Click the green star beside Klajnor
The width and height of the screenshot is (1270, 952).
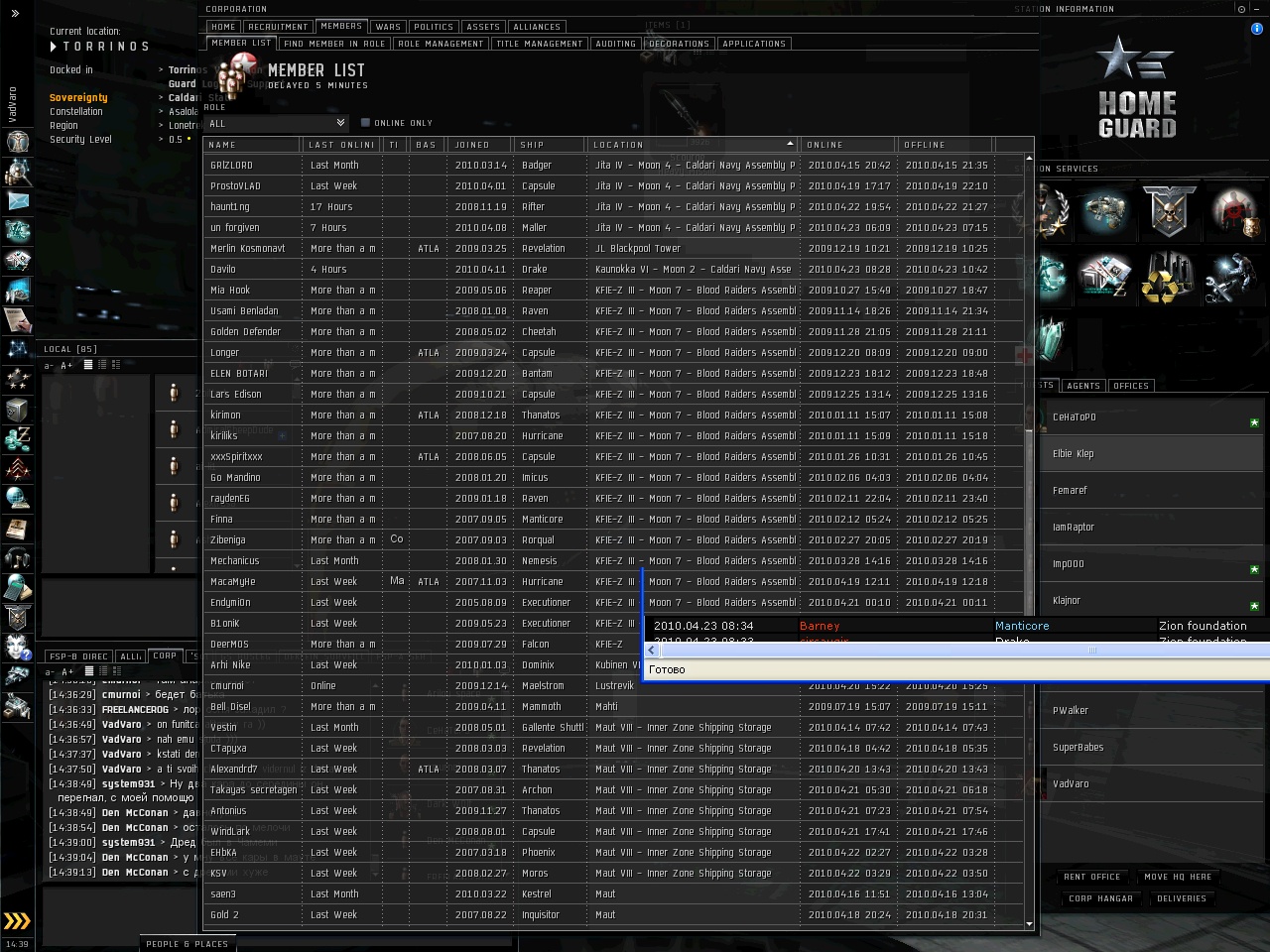point(1254,606)
